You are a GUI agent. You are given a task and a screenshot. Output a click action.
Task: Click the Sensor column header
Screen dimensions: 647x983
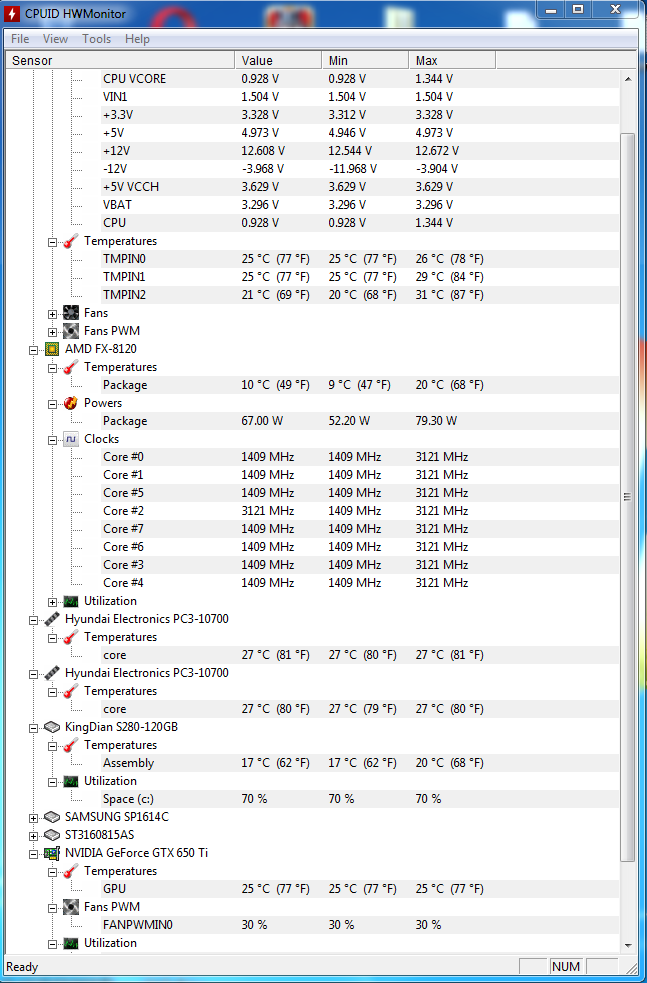[x=120, y=60]
